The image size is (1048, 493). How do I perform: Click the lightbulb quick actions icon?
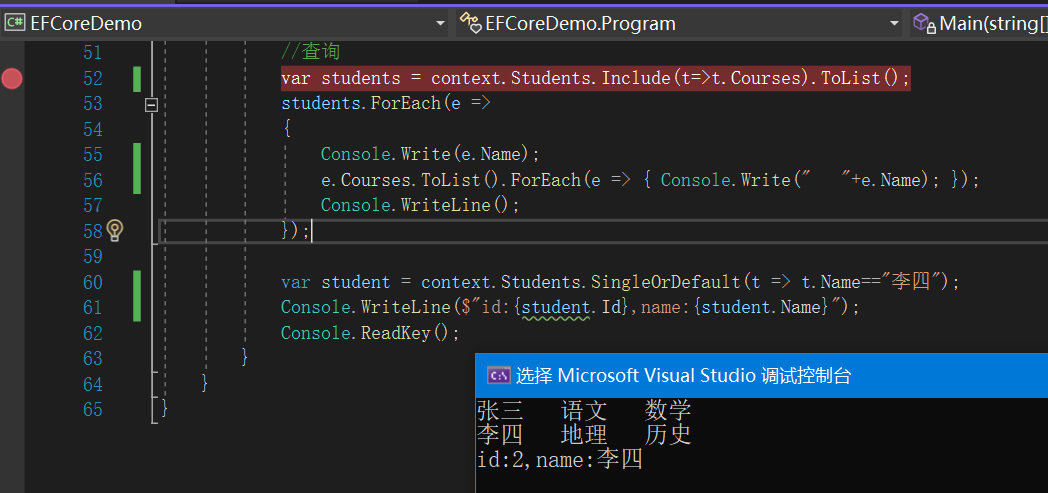(115, 231)
